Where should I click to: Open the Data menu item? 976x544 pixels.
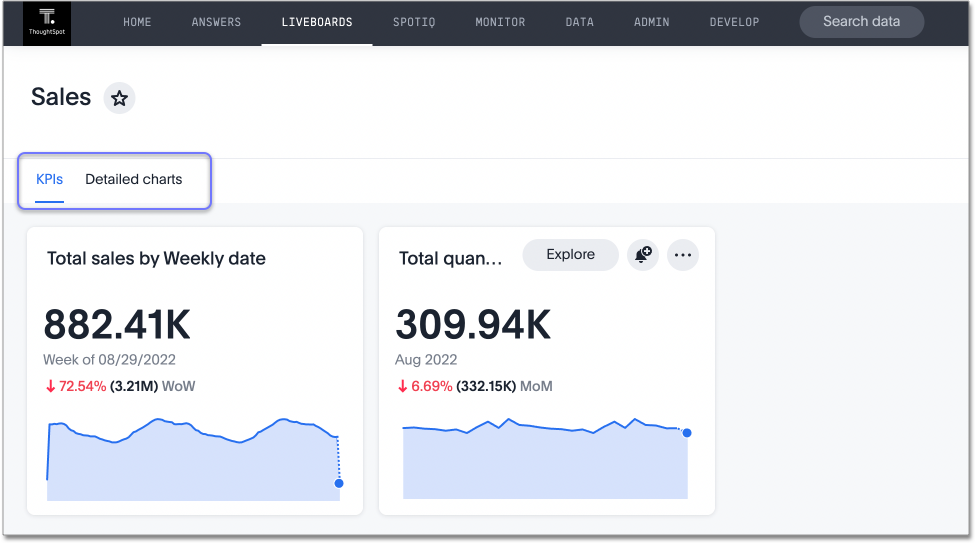coord(579,22)
